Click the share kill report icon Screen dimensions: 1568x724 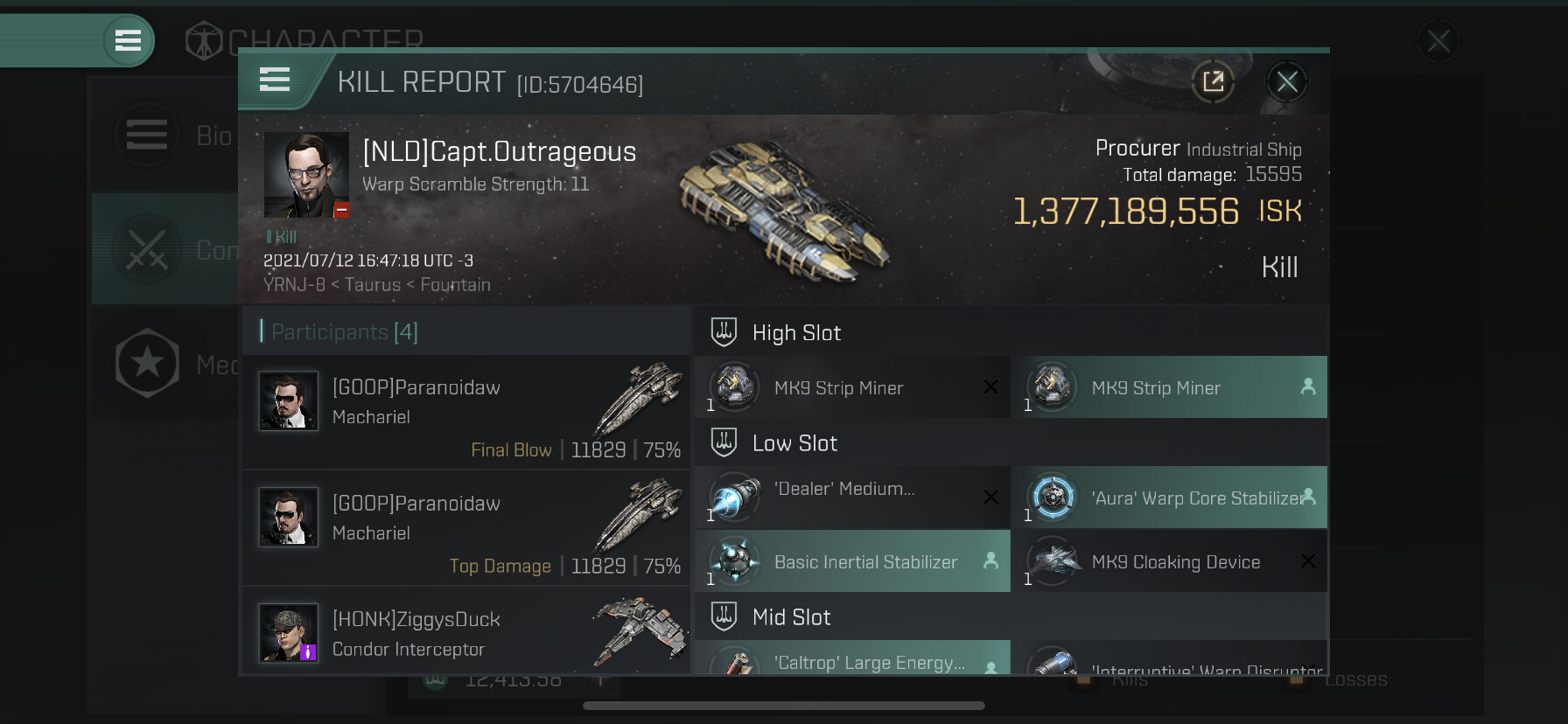click(x=1213, y=82)
